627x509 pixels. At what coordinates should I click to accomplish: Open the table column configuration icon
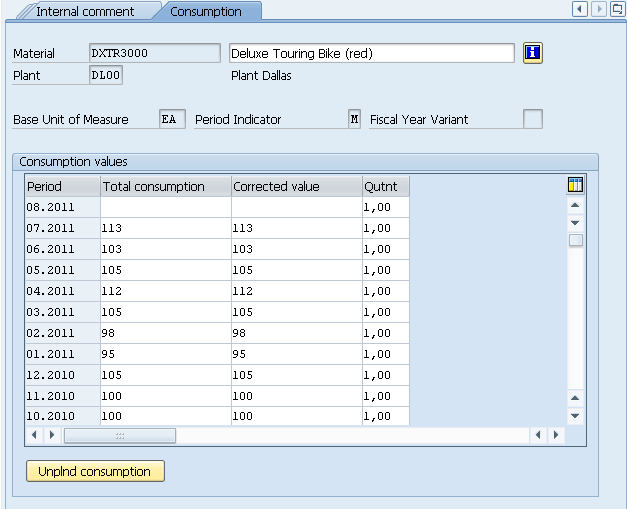pyautogui.click(x=575, y=185)
